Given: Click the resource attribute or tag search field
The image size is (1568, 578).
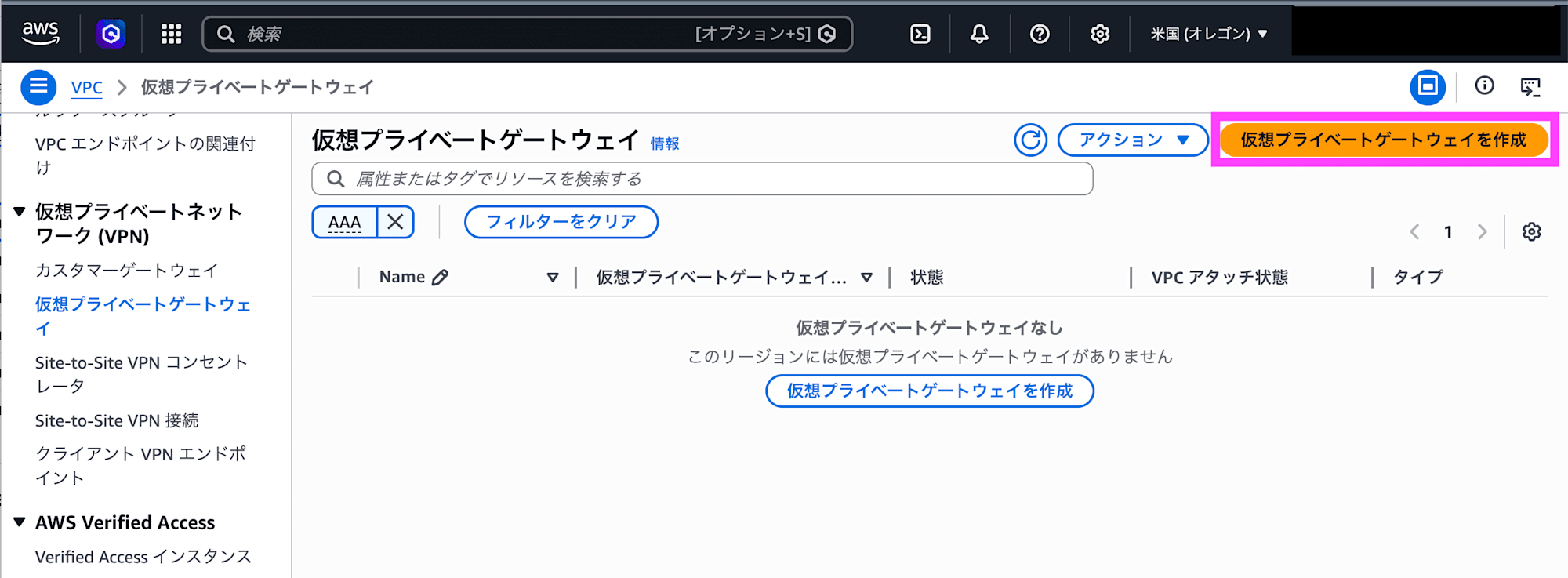Looking at the screenshot, I should pos(702,179).
